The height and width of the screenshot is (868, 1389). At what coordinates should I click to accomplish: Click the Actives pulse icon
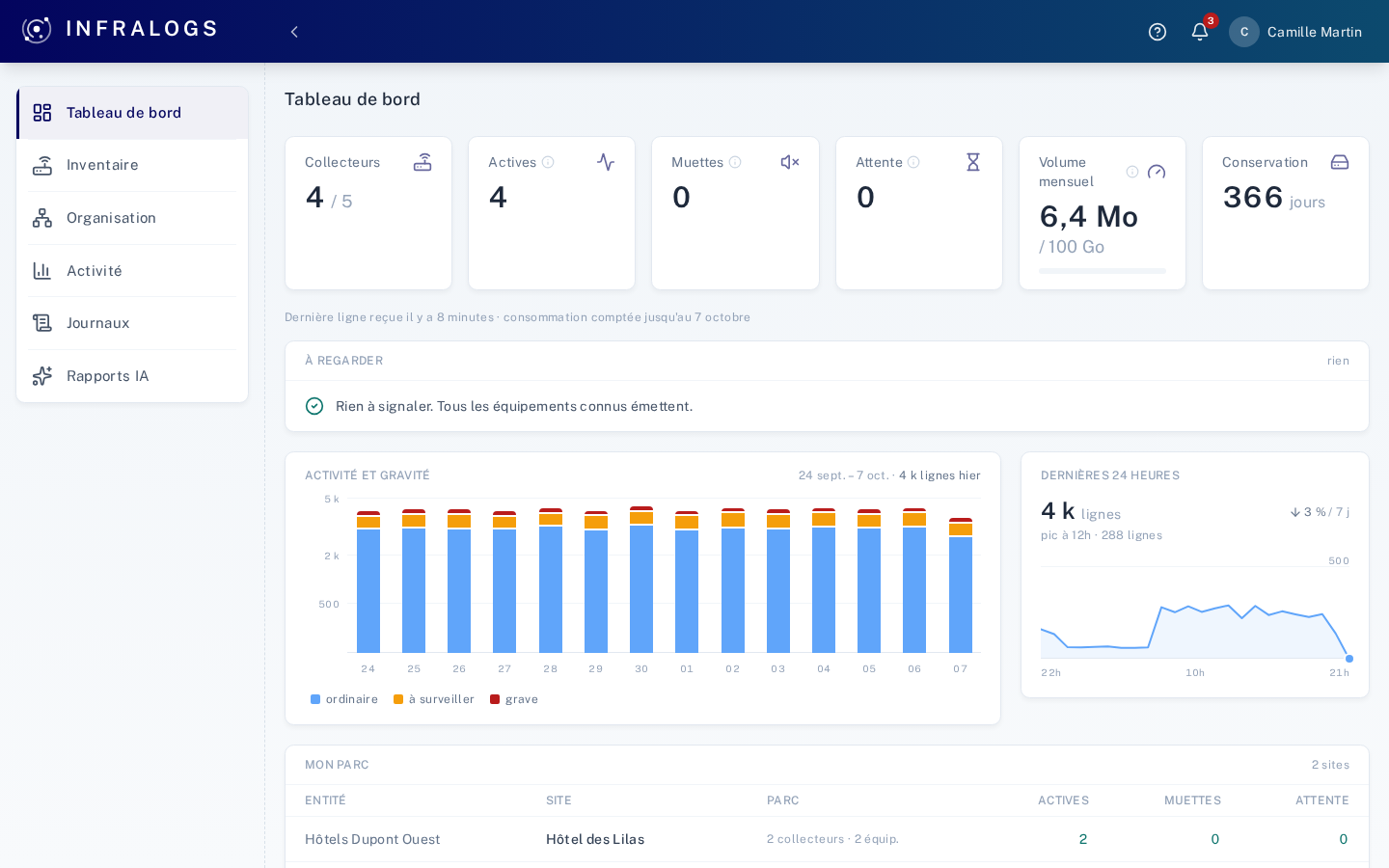point(606,162)
